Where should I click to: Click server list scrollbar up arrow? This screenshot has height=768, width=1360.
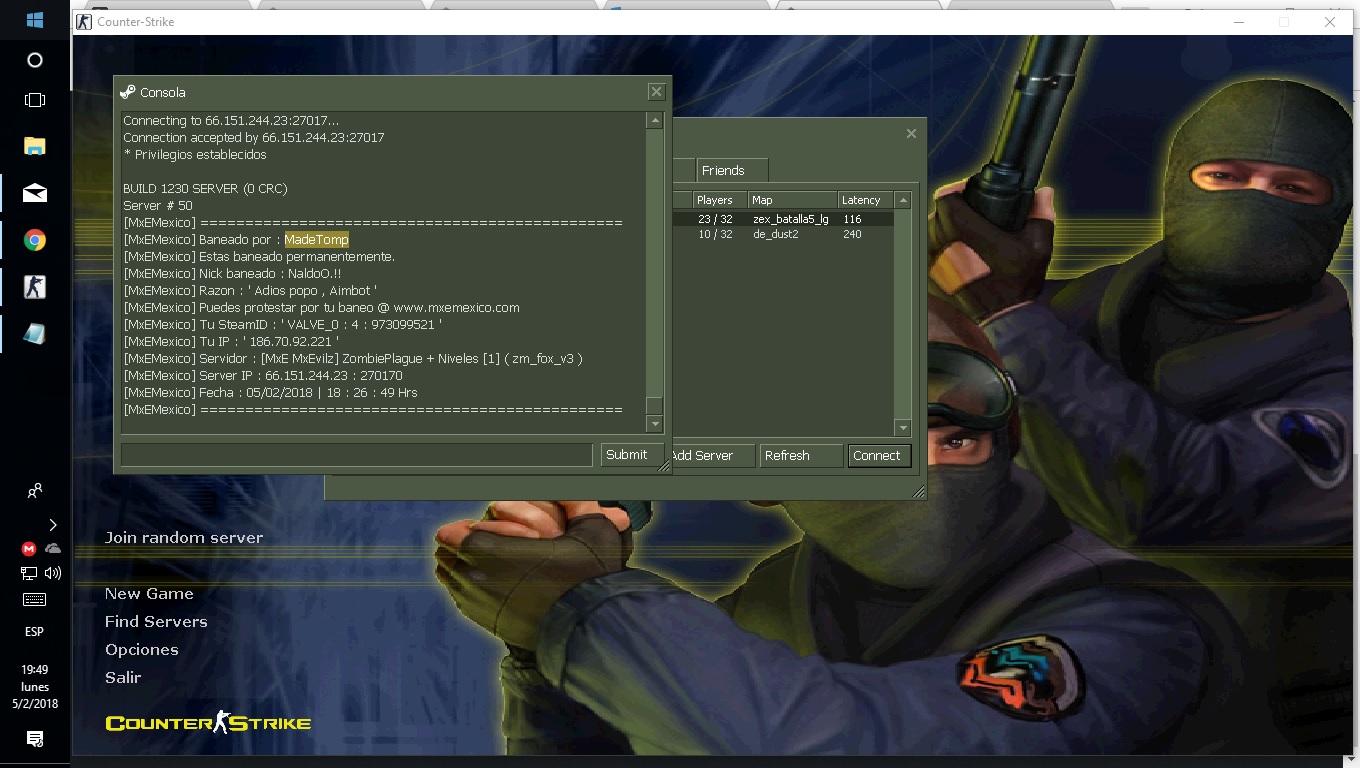click(x=903, y=200)
